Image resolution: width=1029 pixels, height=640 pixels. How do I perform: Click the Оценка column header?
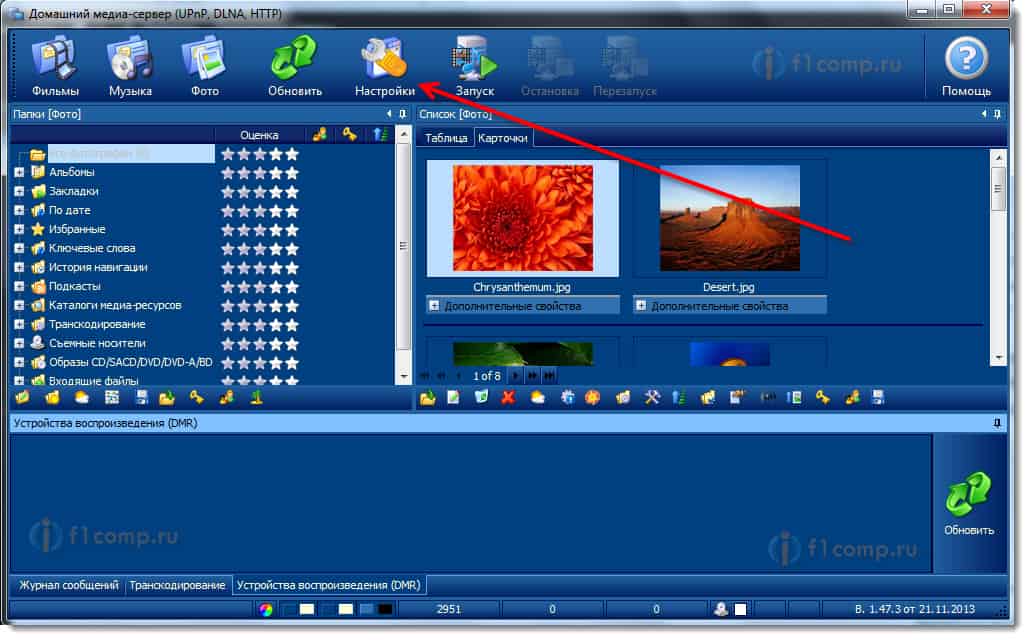tap(259, 135)
